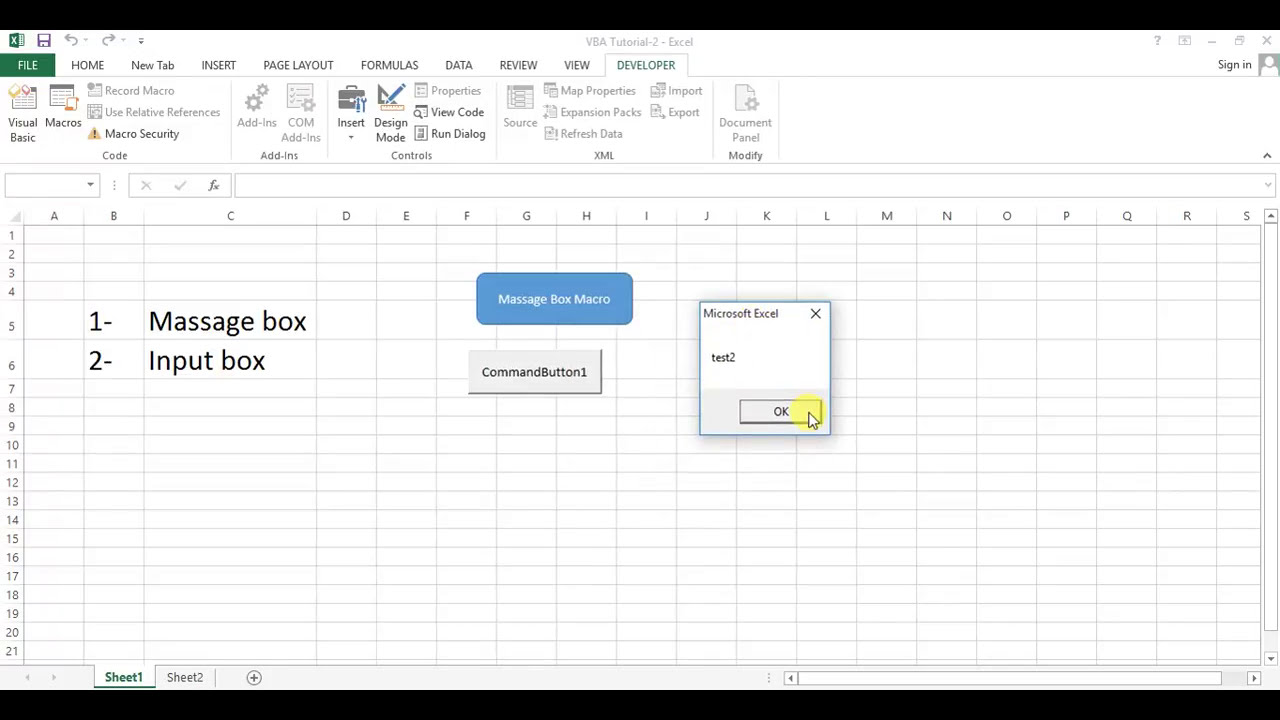The height and width of the screenshot is (720, 1280).
Task: Click the Save icon in Quick Access toolbar
Action: click(44, 41)
